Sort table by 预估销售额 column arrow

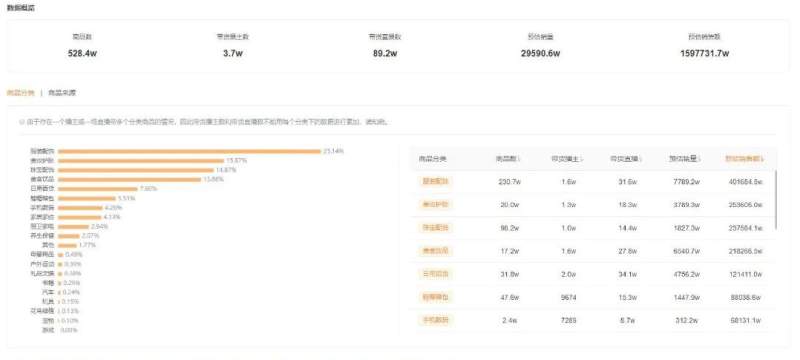point(763,159)
